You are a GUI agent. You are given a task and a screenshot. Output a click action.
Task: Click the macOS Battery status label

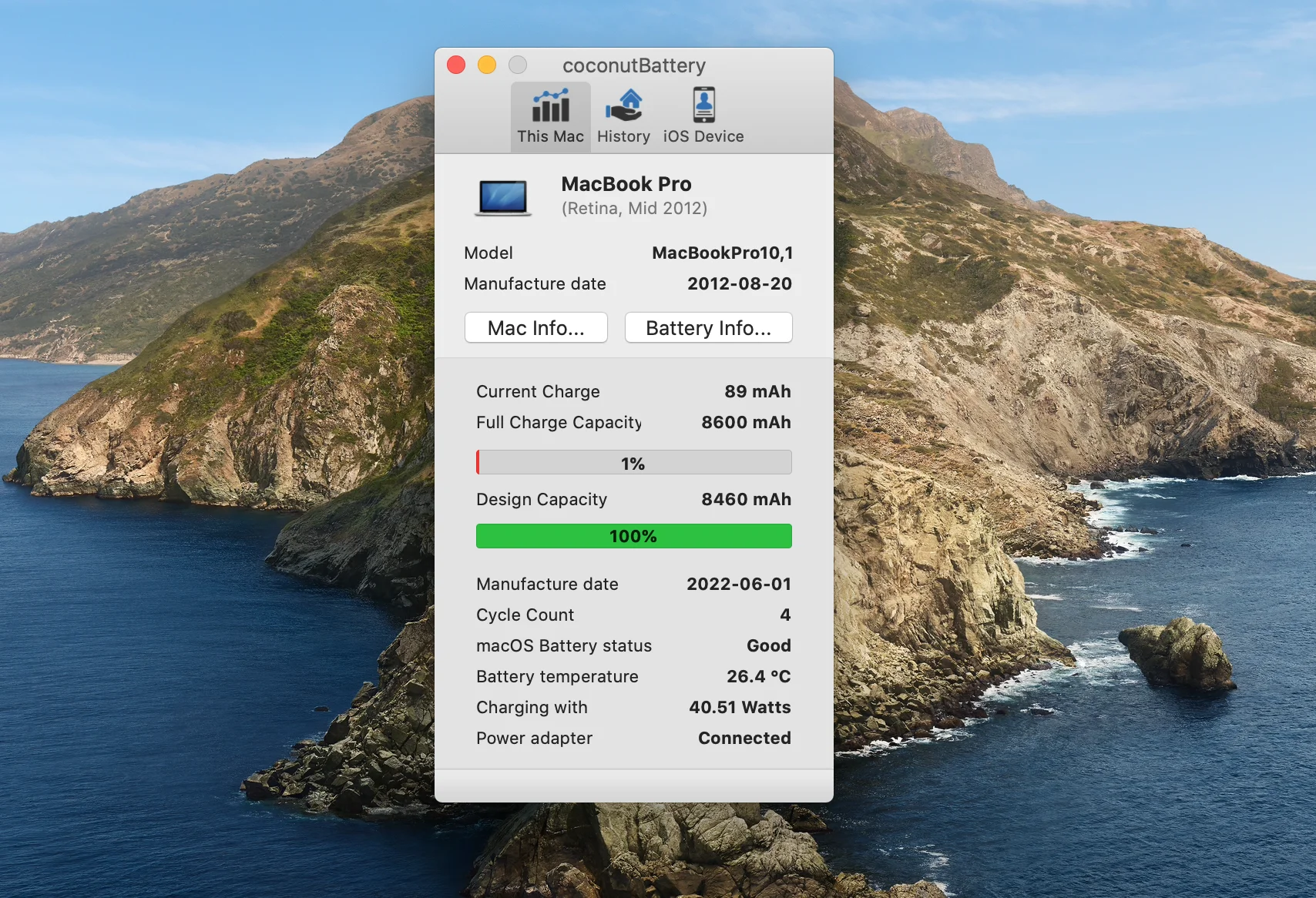click(x=564, y=645)
